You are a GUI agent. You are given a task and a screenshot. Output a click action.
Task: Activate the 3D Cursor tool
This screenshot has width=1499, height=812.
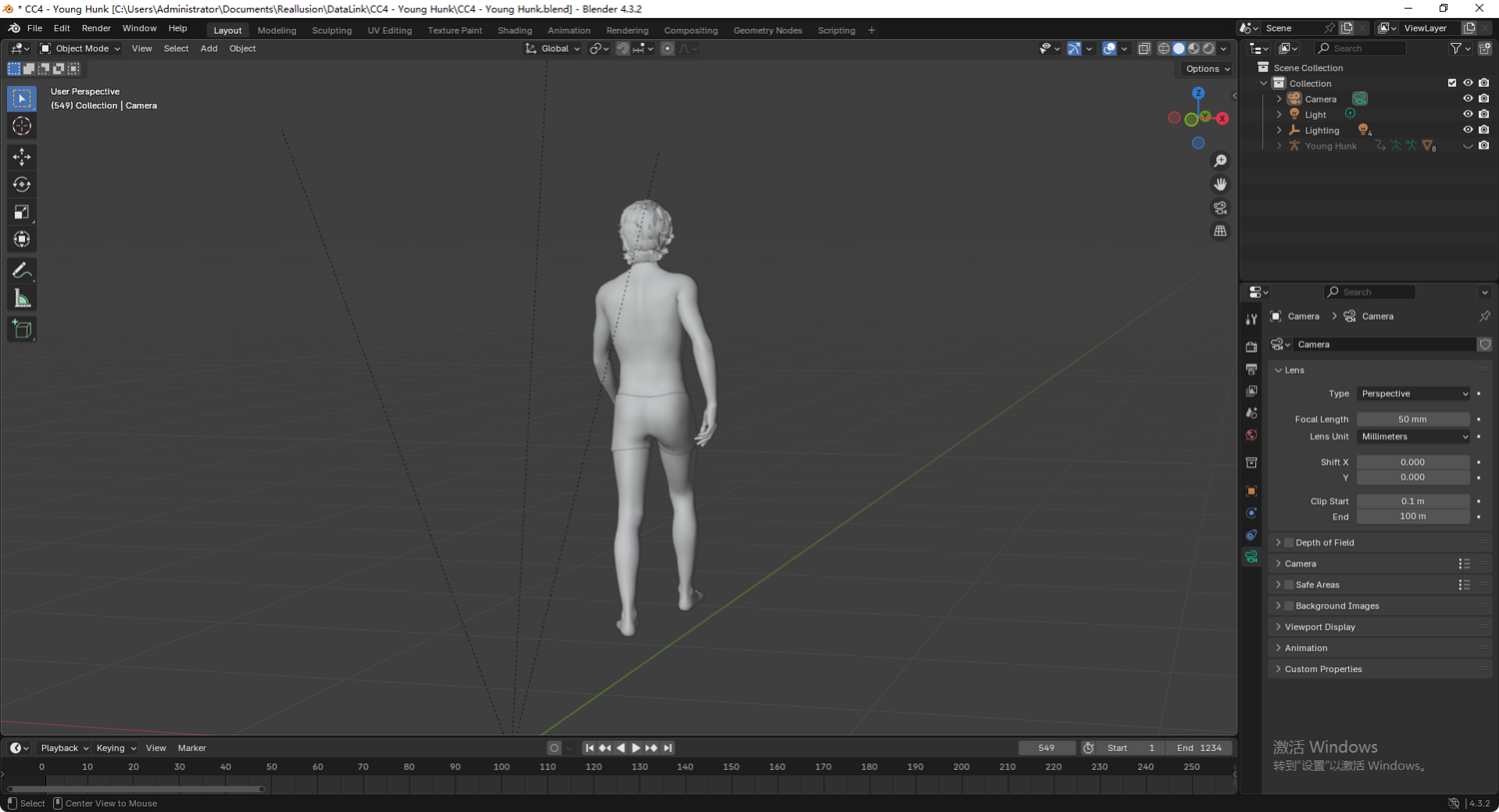coord(21,126)
